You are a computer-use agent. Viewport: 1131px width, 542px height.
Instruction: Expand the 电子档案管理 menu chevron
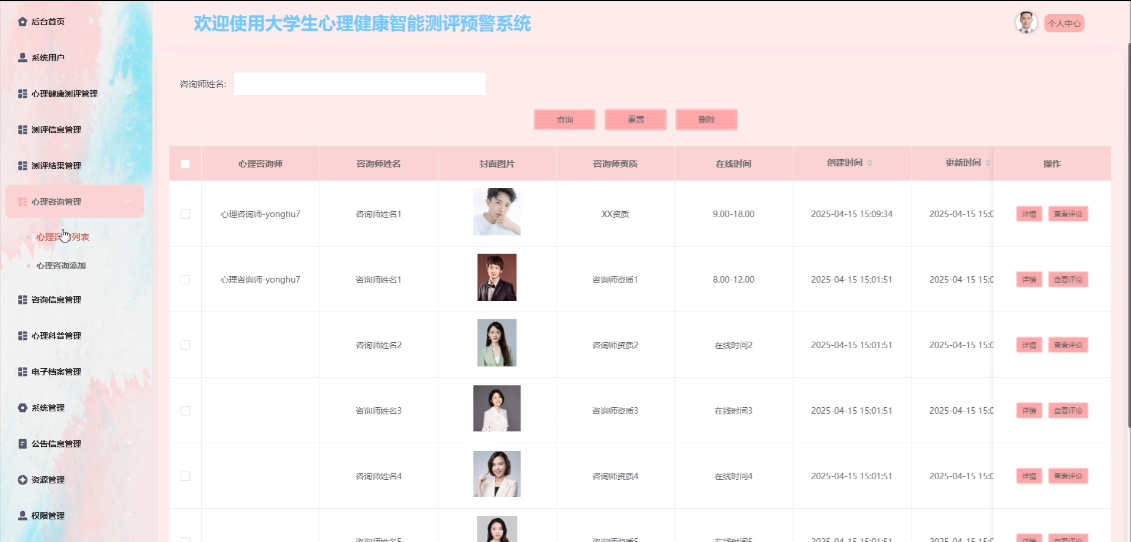(x=128, y=372)
